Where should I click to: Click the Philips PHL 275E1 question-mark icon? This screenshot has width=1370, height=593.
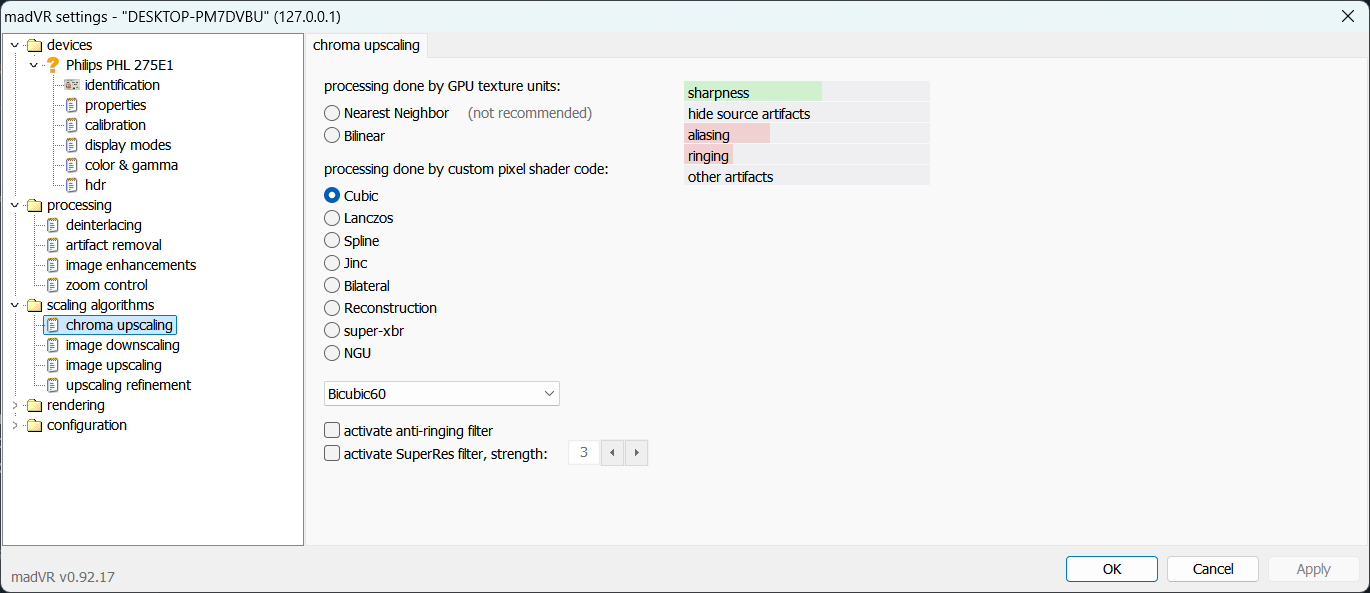pyautogui.click(x=53, y=65)
